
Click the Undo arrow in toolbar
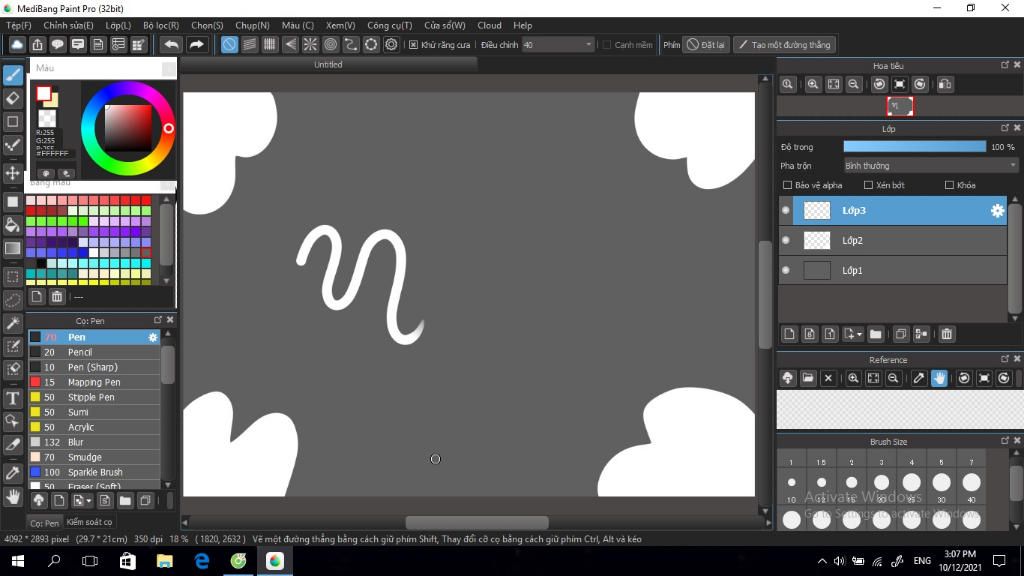click(x=171, y=44)
